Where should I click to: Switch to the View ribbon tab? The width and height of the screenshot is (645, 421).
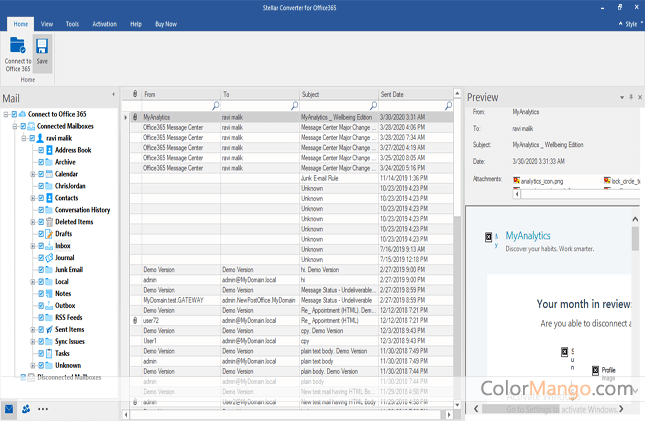[47, 23]
